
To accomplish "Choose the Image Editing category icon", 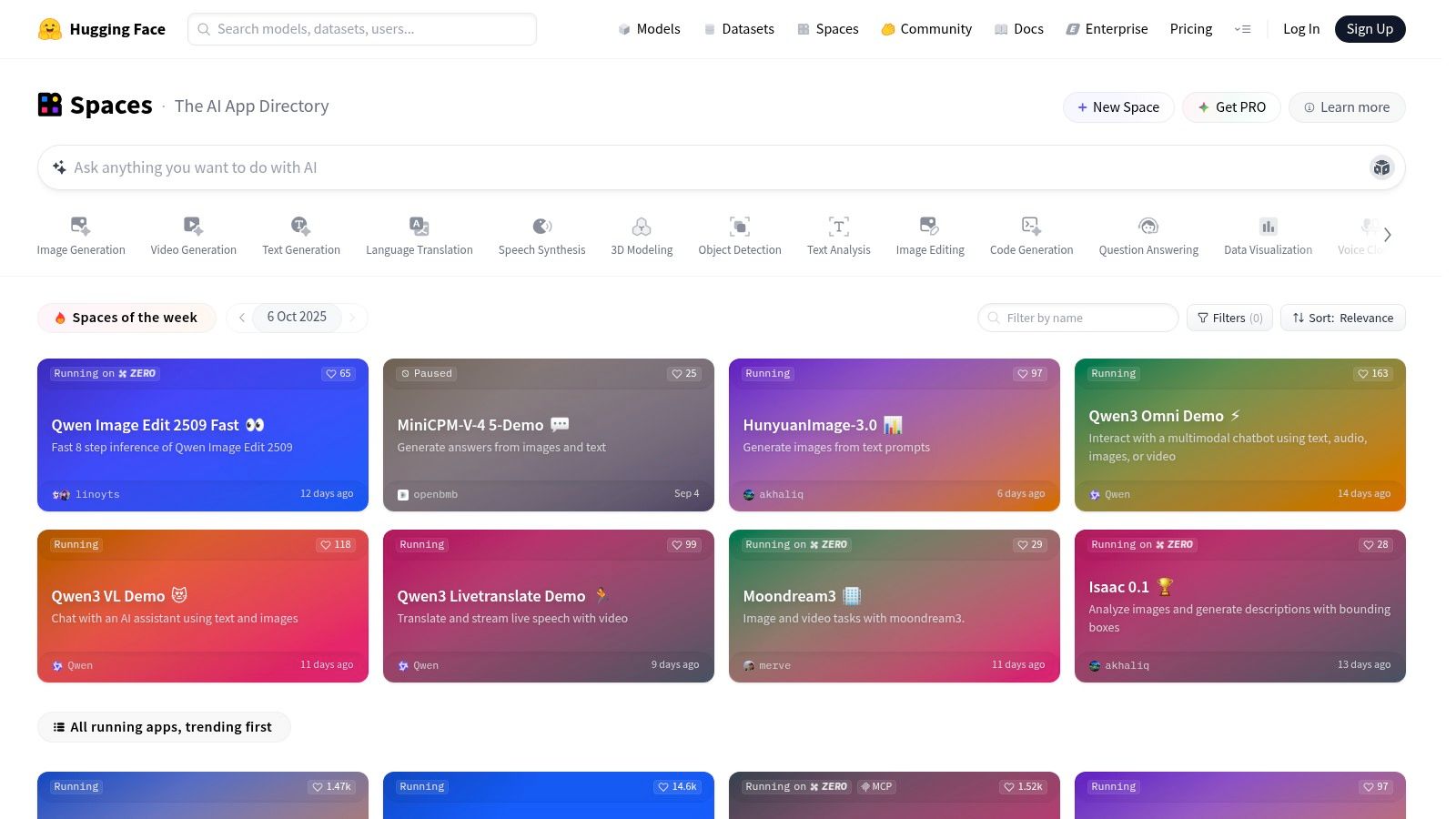I will point(930,226).
